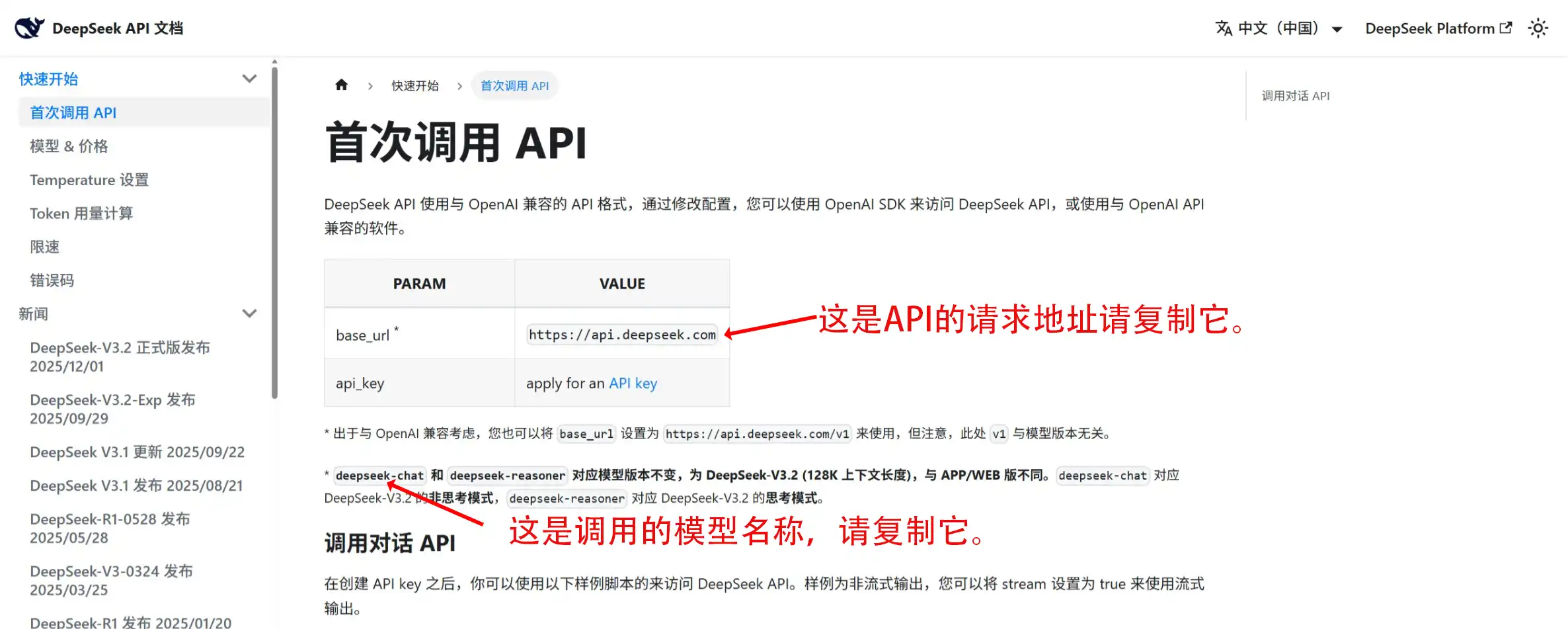Select the 首次调用 API breadcrumb
This screenshot has width=1568, height=629.
[x=514, y=86]
